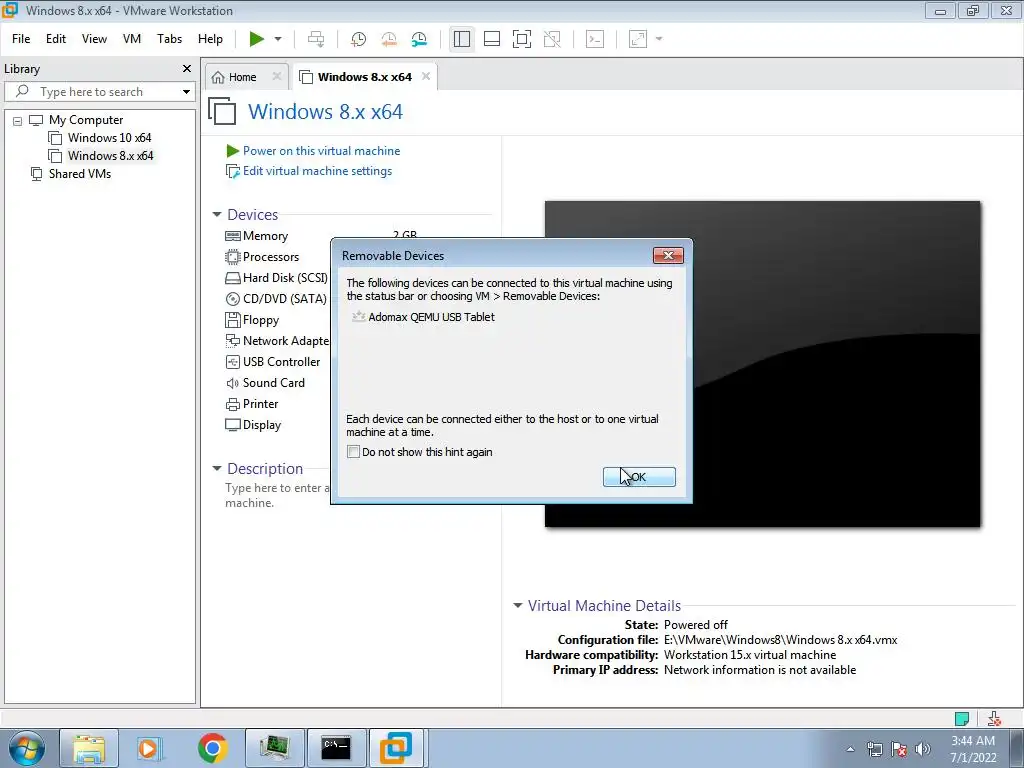Close the Library panel

187,69
